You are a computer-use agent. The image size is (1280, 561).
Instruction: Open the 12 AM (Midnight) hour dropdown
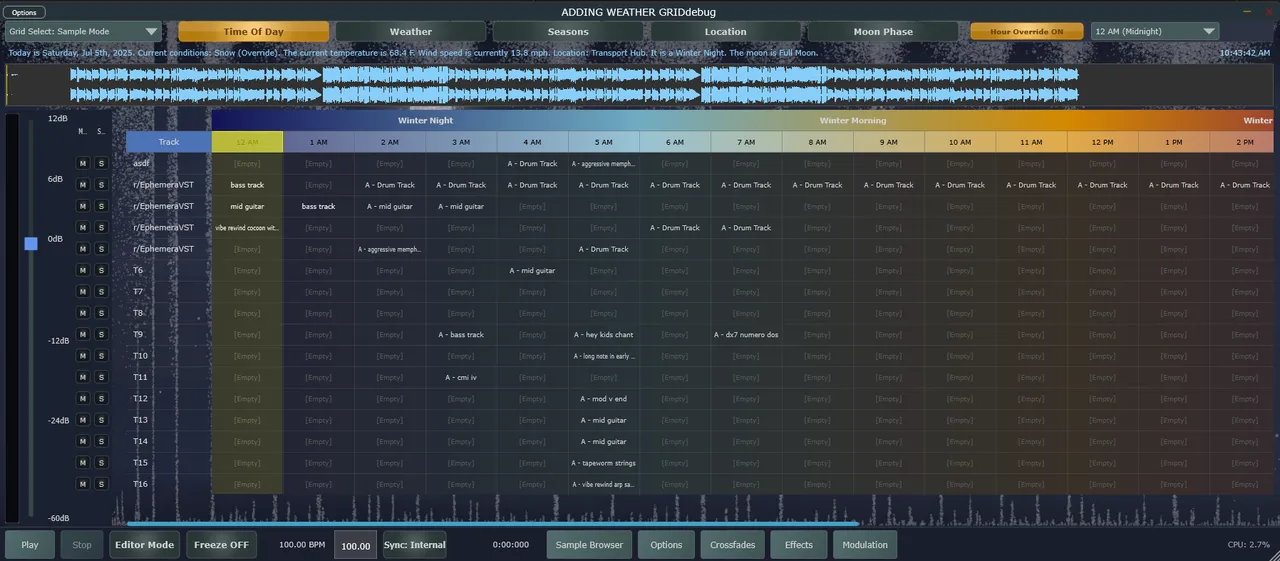point(1154,32)
